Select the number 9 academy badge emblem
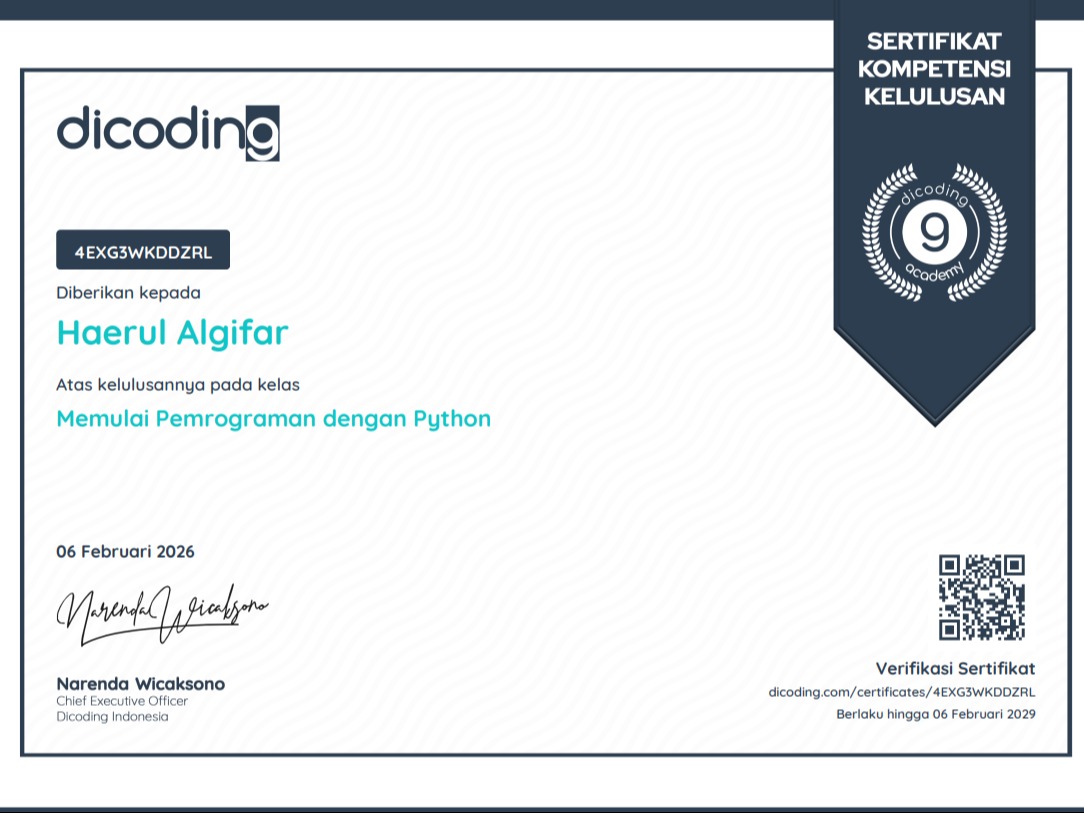Viewport: 1084px width, 813px height. point(934,233)
